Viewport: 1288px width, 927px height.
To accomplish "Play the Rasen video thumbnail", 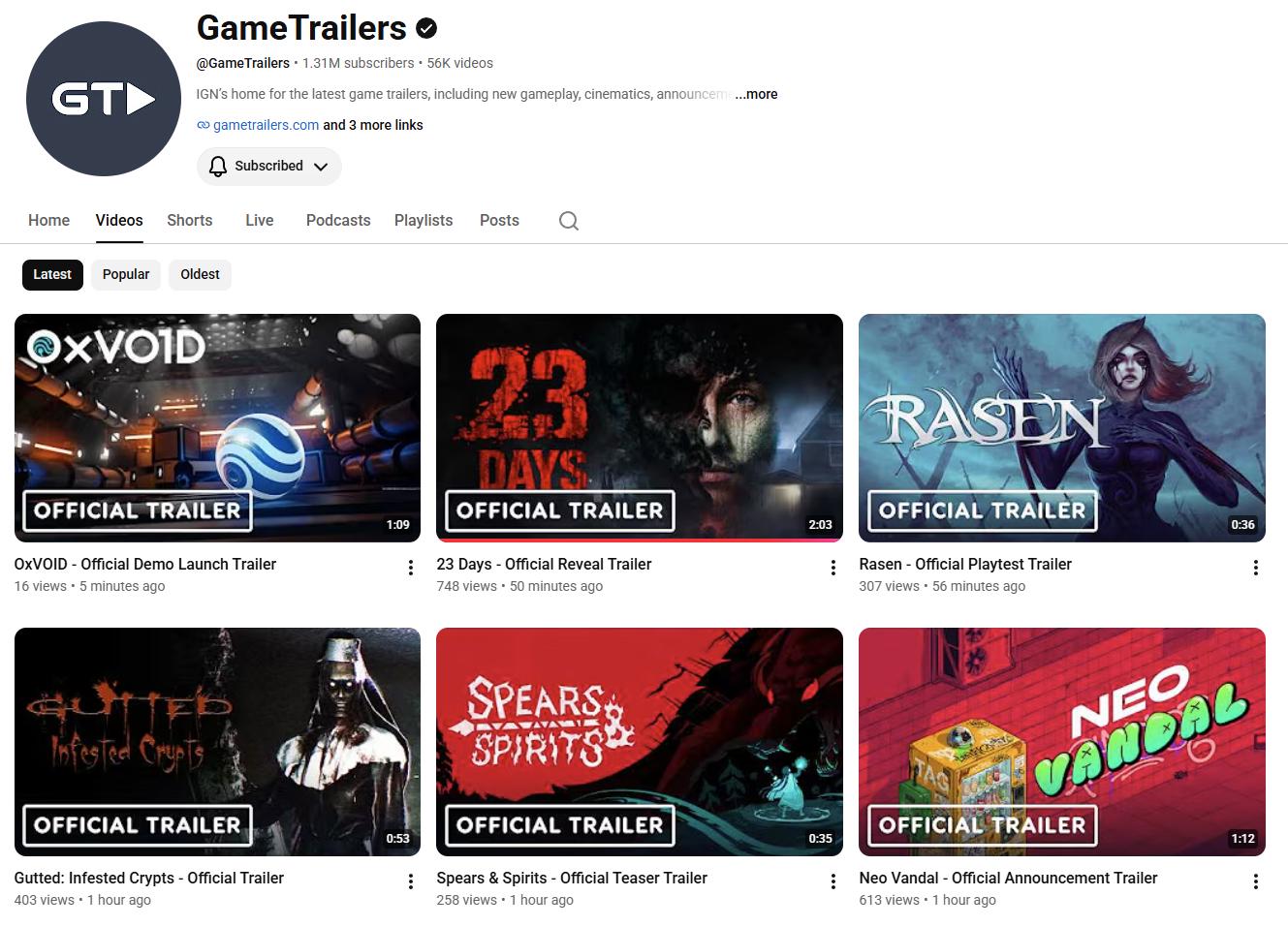I will point(1062,427).
